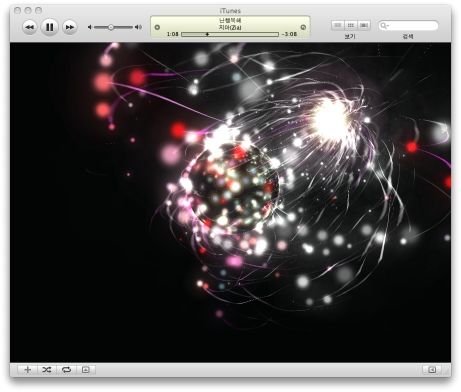Toggle the remaining time -3:08 display

pyautogui.click(x=289, y=34)
